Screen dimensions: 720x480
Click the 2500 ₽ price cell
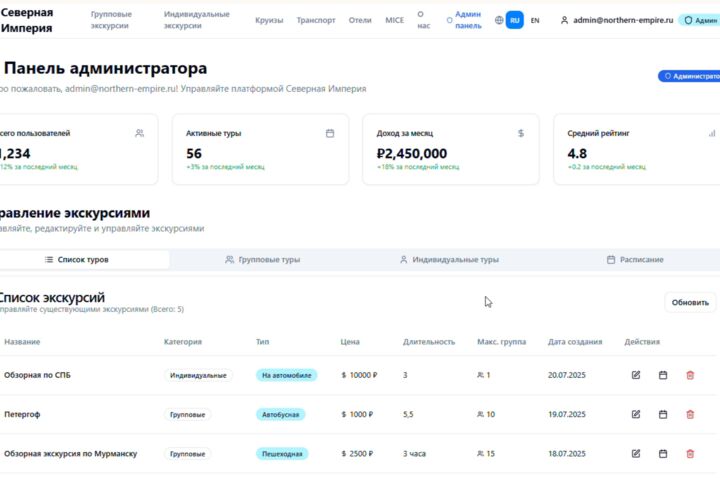pos(357,453)
